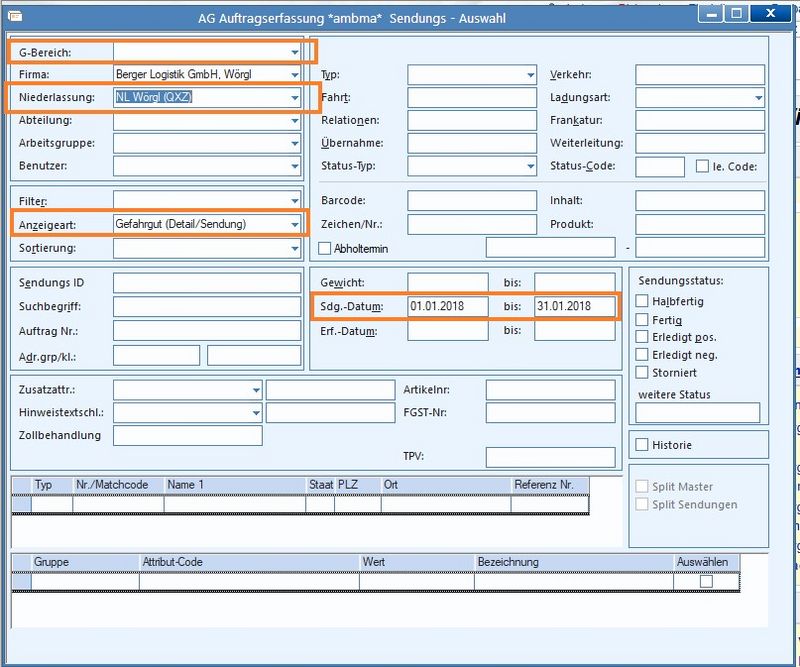Expand the Firma dropdown list

(x=295, y=75)
